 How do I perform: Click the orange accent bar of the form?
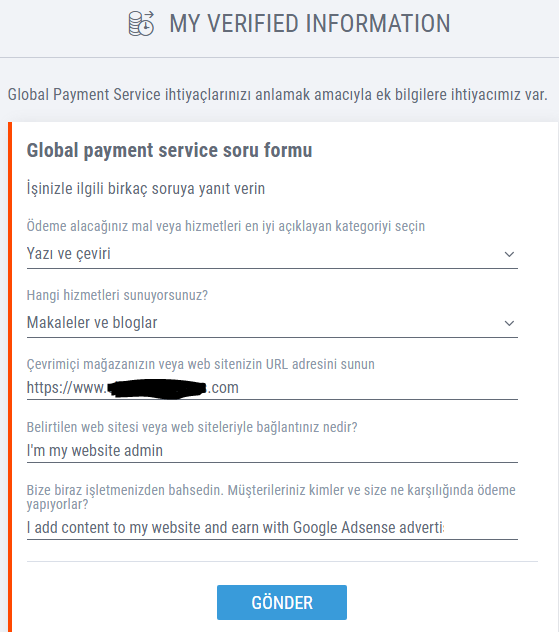[x=10, y=377]
